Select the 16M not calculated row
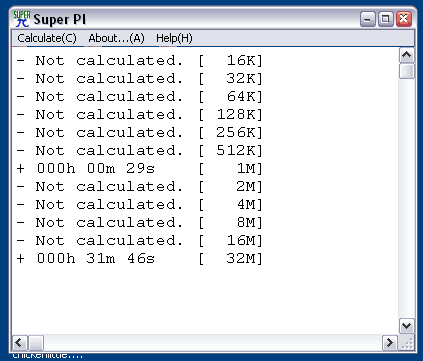The width and height of the screenshot is (423, 361). point(140,241)
